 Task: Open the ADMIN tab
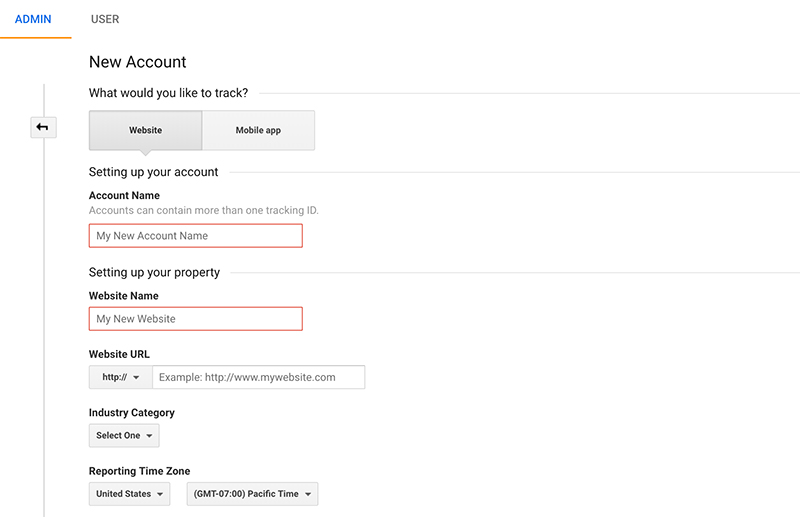[33, 19]
